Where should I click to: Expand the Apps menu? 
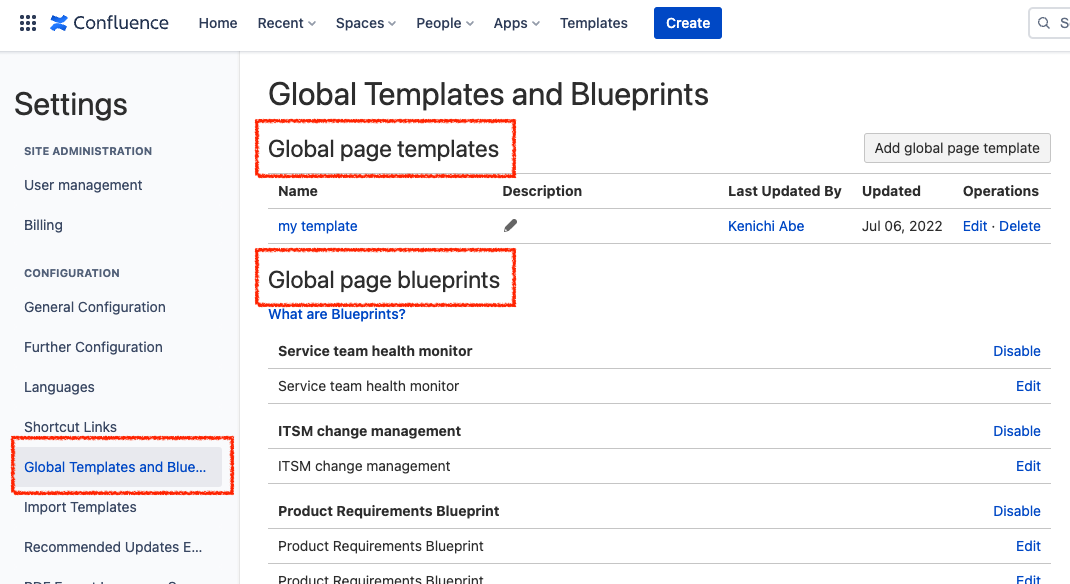tap(516, 22)
